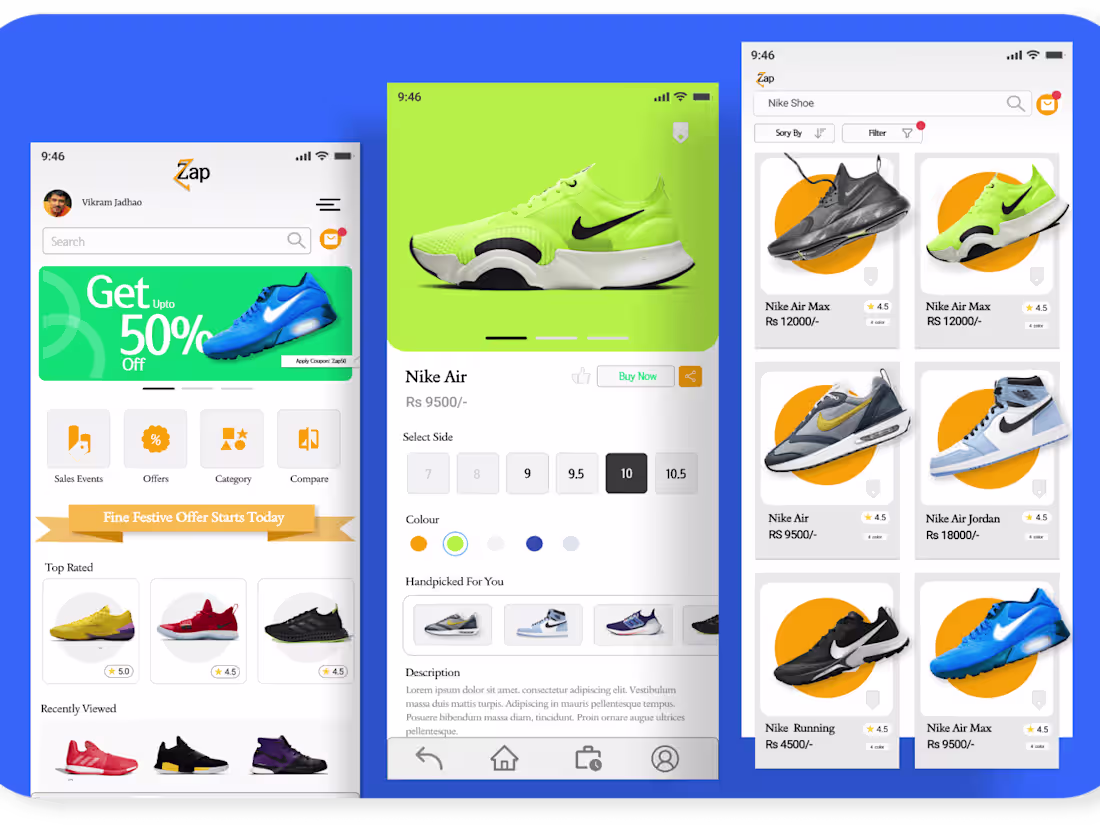This screenshot has width=1100, height=825.
Task: Click the orange share icon beside Buy Now
Action: coord(690,377)
